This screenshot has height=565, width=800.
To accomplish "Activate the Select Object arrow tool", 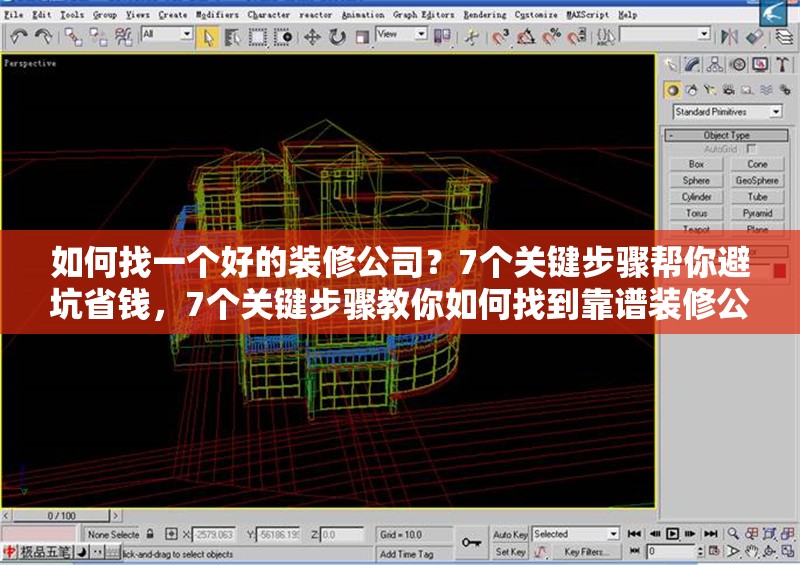I will [x=209, y=37].
